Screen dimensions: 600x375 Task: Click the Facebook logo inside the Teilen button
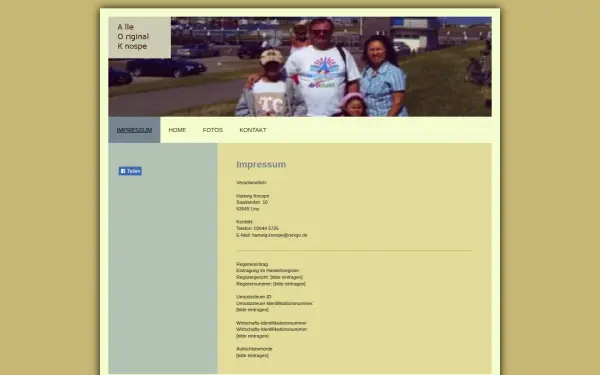[123, 171]
